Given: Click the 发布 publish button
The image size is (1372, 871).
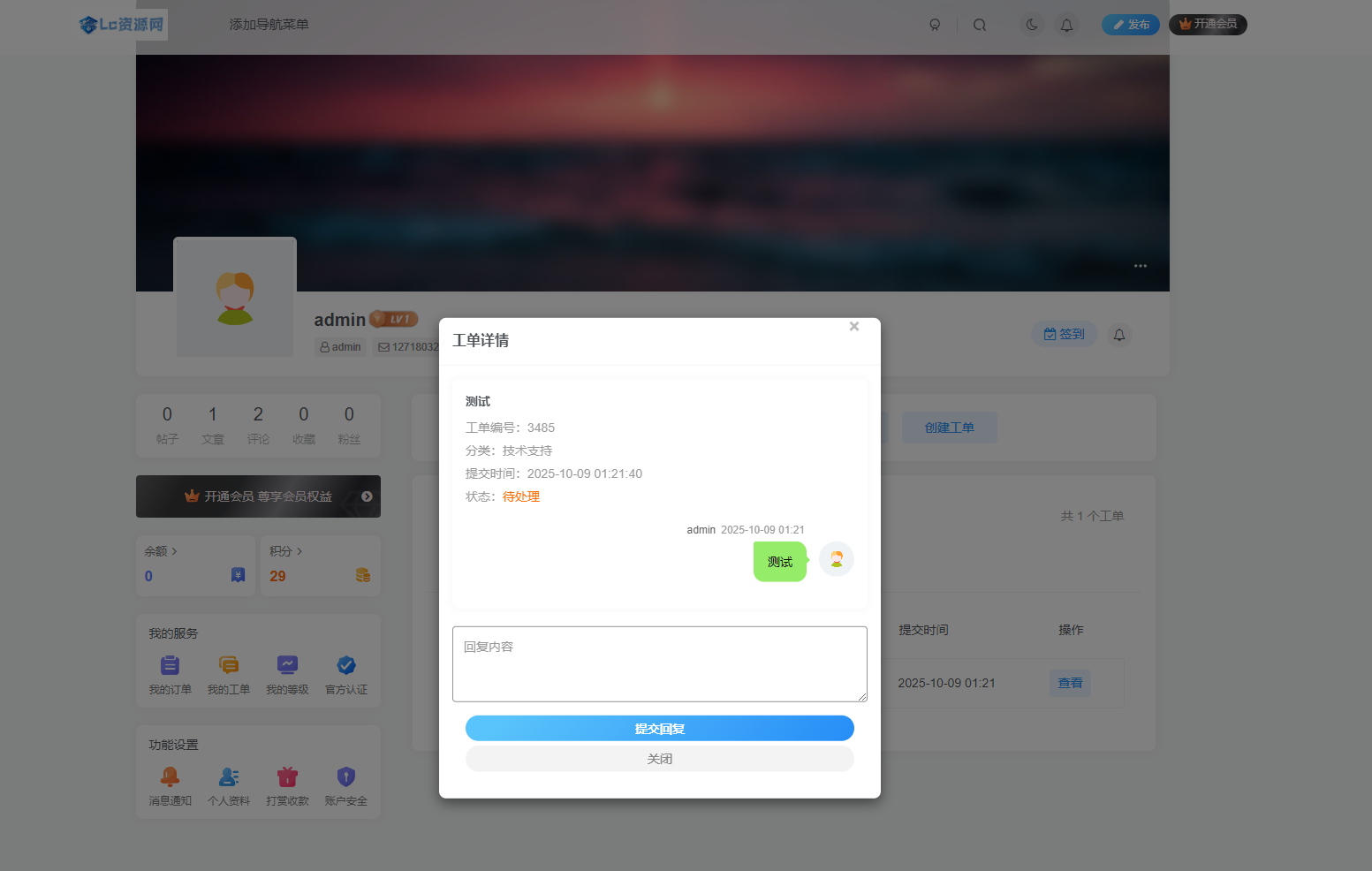Looking at the screenshot, I should pos(1130,25).
